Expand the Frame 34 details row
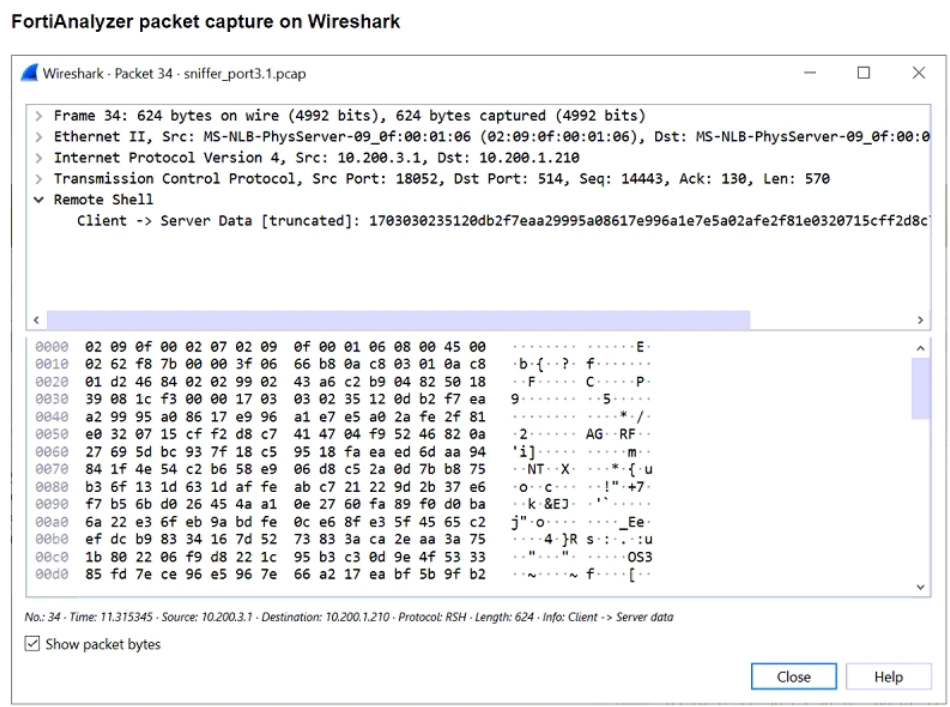The image size is (950, 707). coord(38,116)
